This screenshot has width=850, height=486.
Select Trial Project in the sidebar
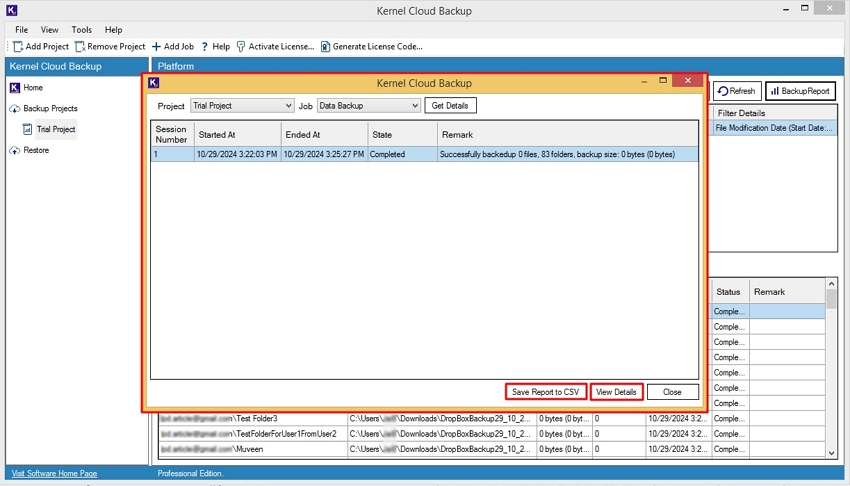56,129
